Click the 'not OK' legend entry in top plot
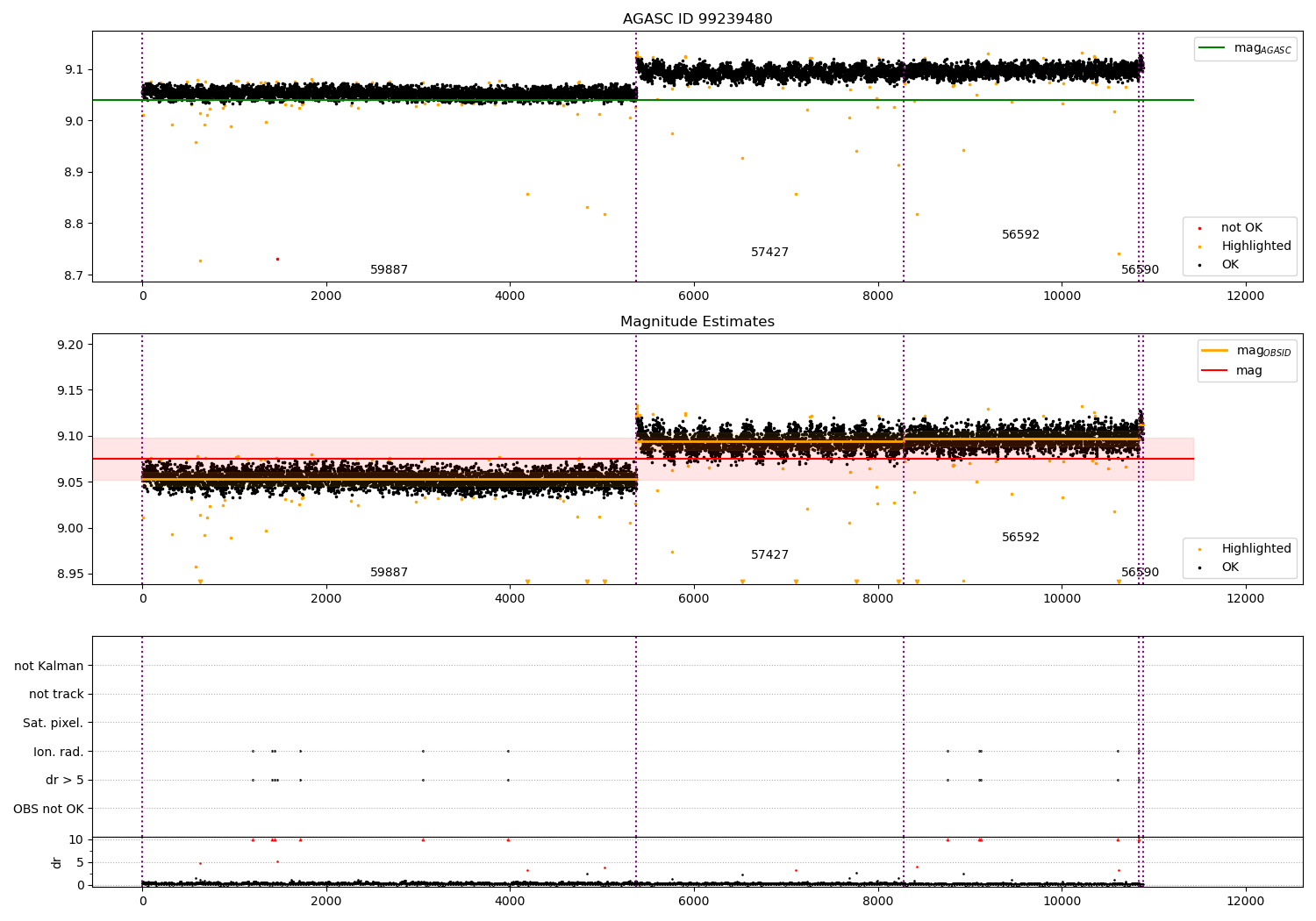 pyautogui.click(x=1241, y=228)
